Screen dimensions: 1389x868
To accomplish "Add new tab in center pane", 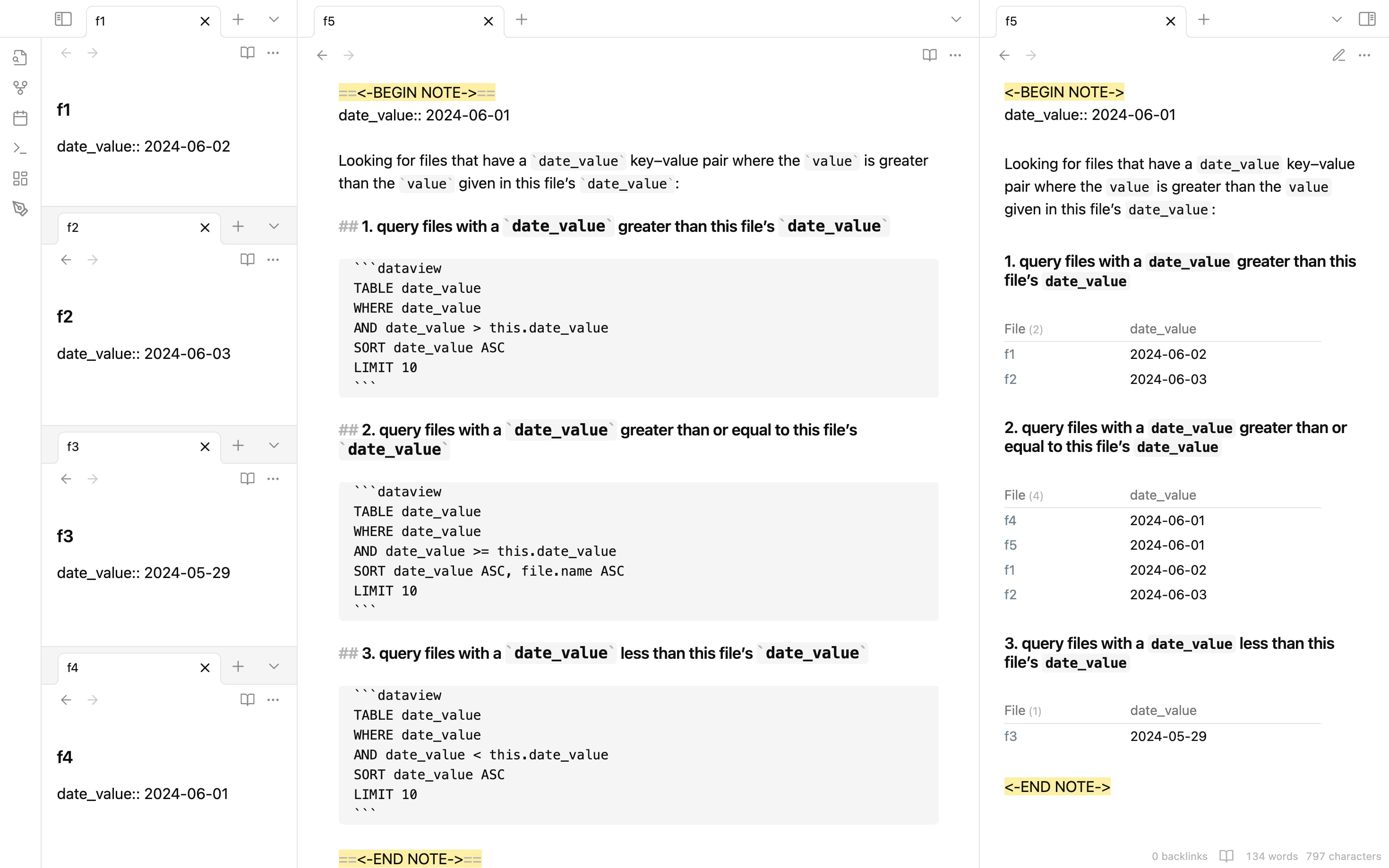I will tap(522, 19).
